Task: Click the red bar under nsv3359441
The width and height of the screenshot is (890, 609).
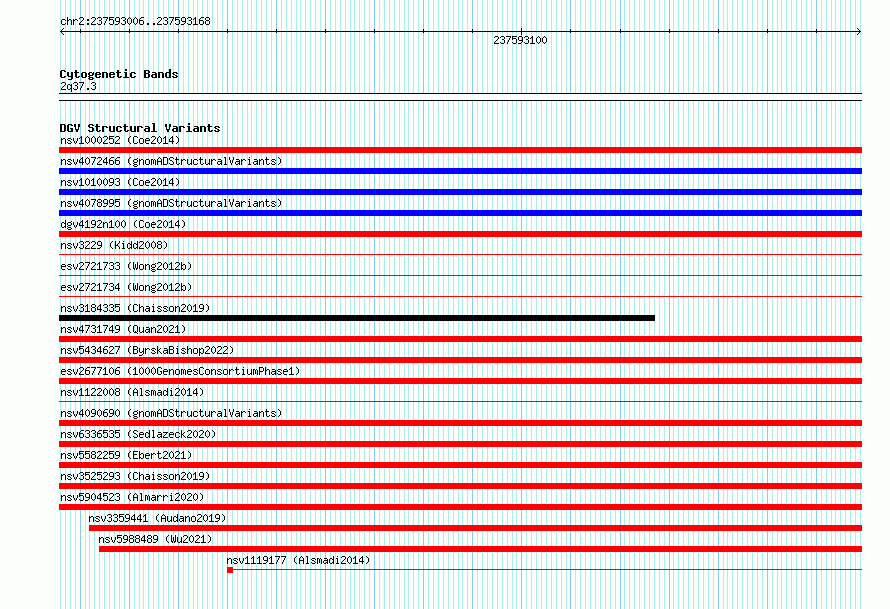Action: pos(475,528)
